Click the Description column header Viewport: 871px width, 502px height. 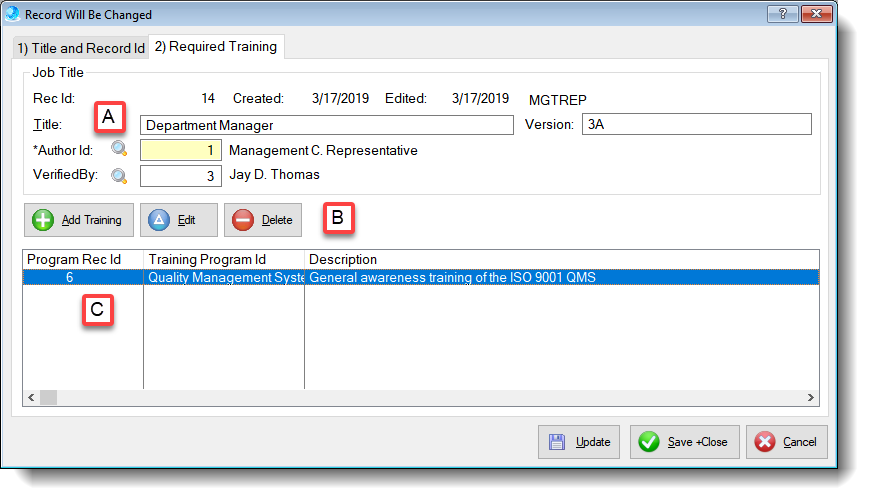click(x=562, y=259)
